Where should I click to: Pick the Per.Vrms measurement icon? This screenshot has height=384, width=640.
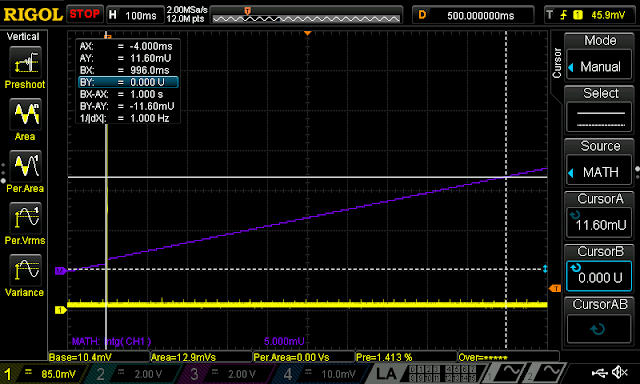pyautogui.click(x=25, y=218)
